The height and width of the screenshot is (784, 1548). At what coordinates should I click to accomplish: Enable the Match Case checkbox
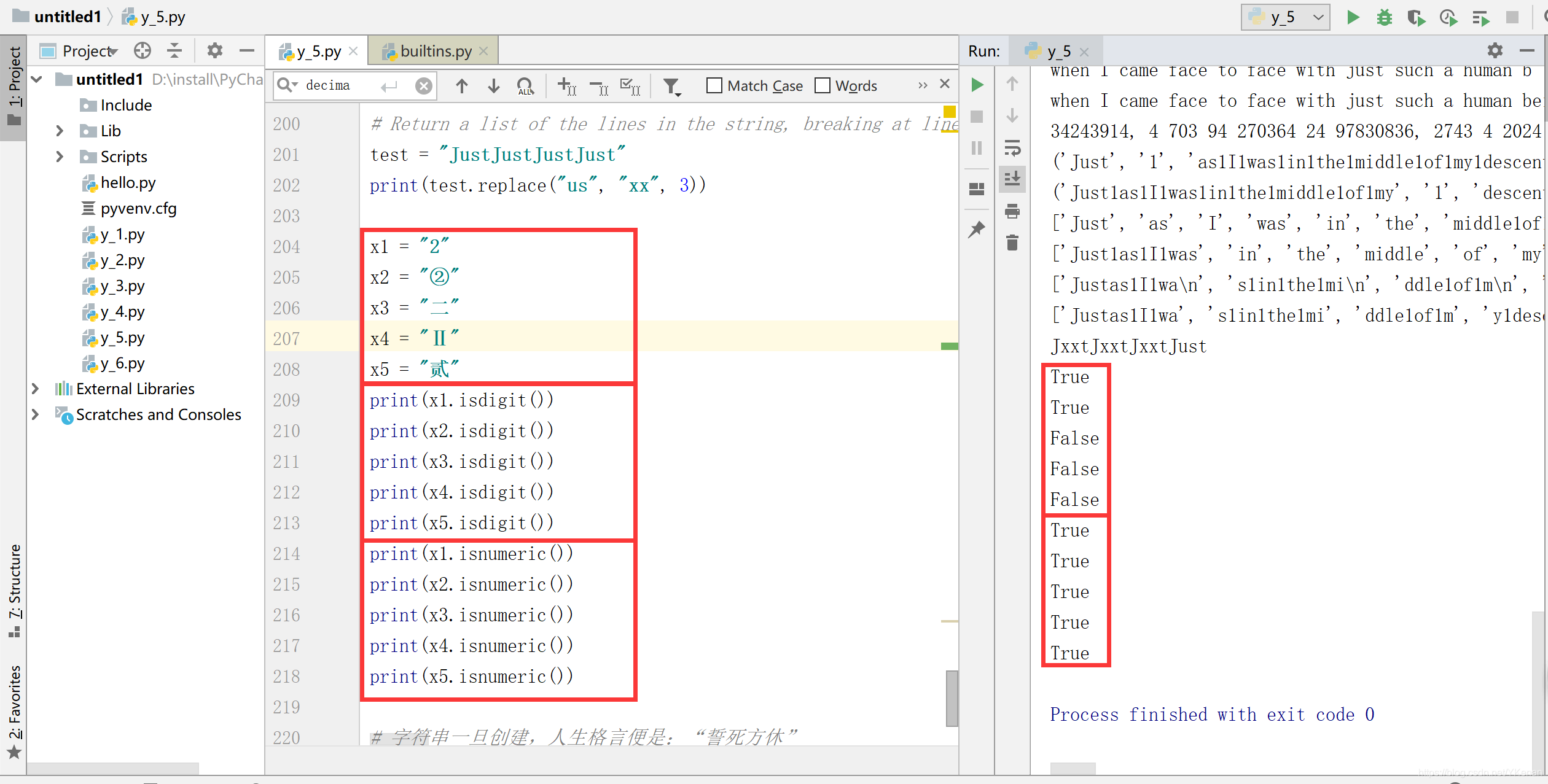pos(714,86)
